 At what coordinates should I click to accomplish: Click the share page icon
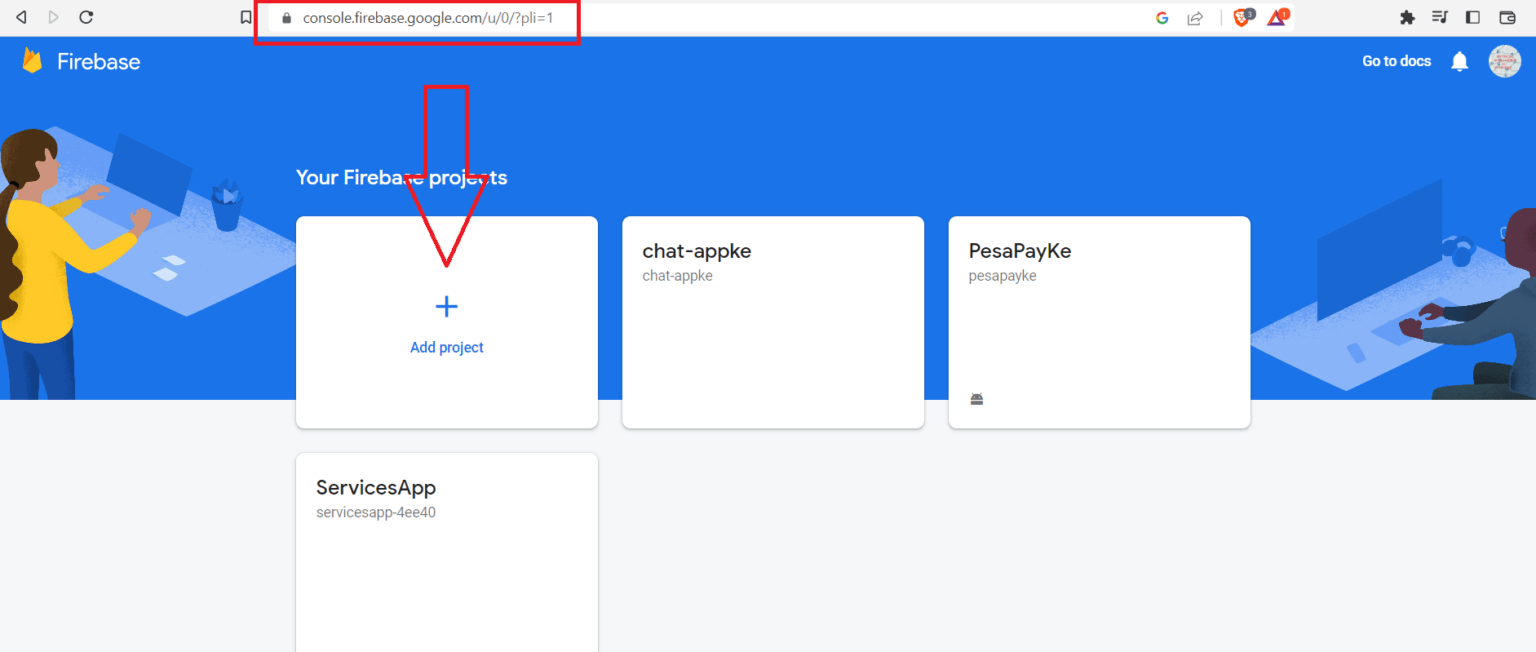1194,17
